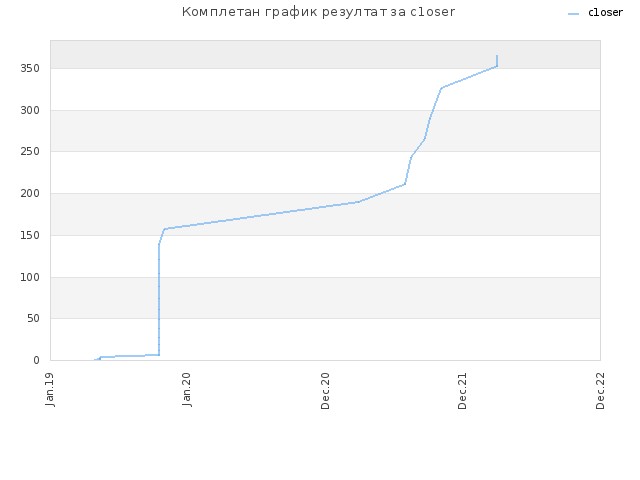Image resolution: width=640 pixels, height=480 pixels.
Task: Click the line's topmost endpoint above 350
Action: tap(497, 56)
